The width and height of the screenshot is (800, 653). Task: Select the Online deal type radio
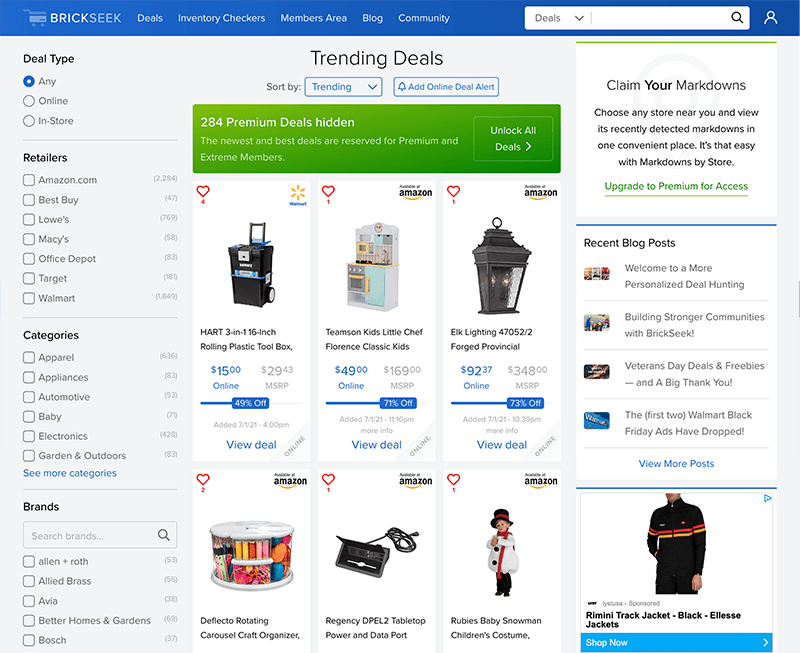[29, 101]
